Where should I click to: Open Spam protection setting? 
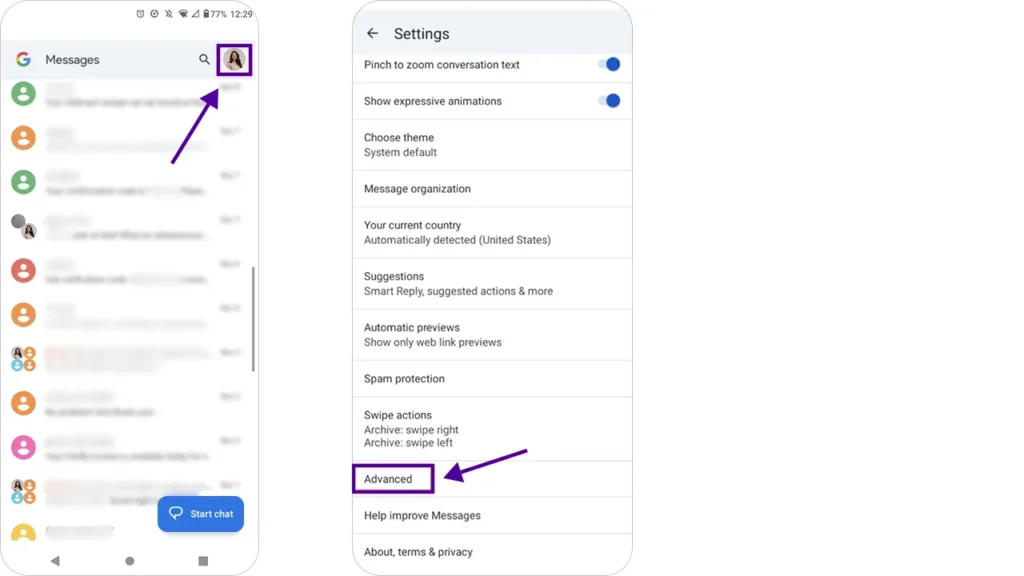(x=492, y=379)
